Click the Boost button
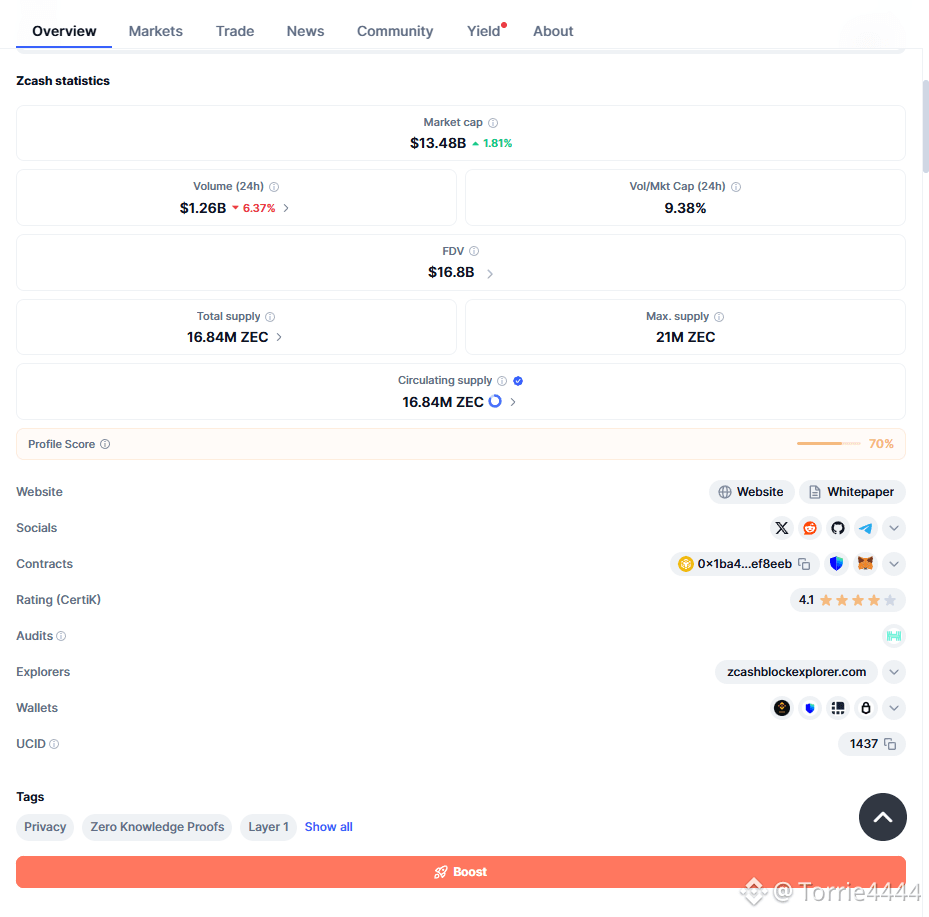 (460, 872)
